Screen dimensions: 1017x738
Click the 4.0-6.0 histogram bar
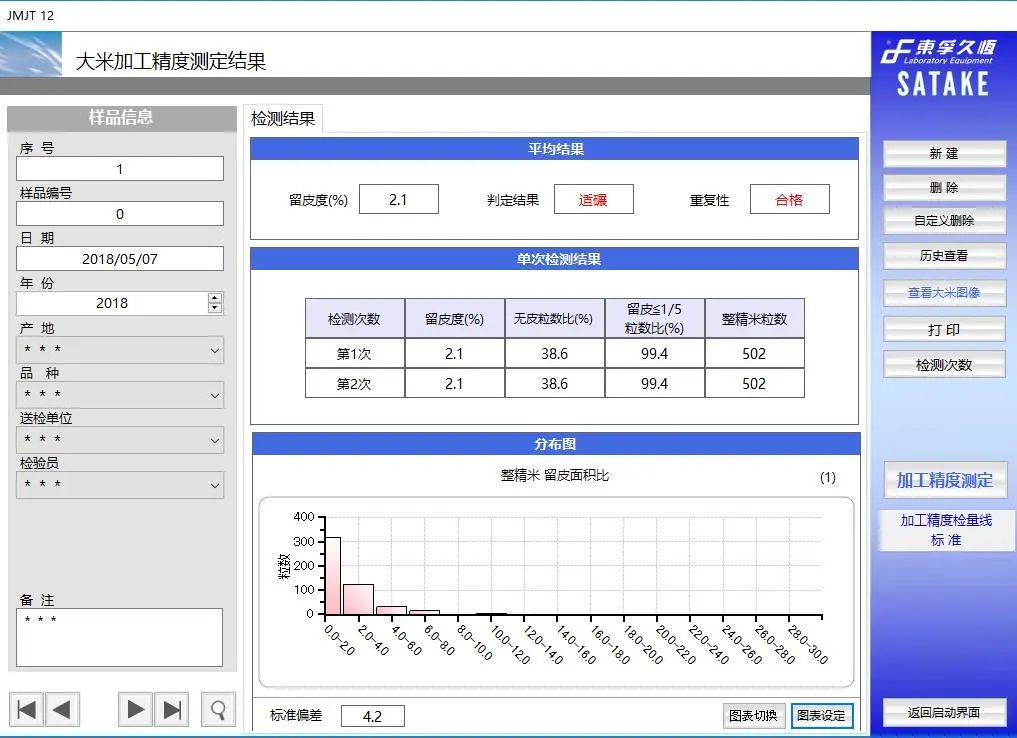391,610
